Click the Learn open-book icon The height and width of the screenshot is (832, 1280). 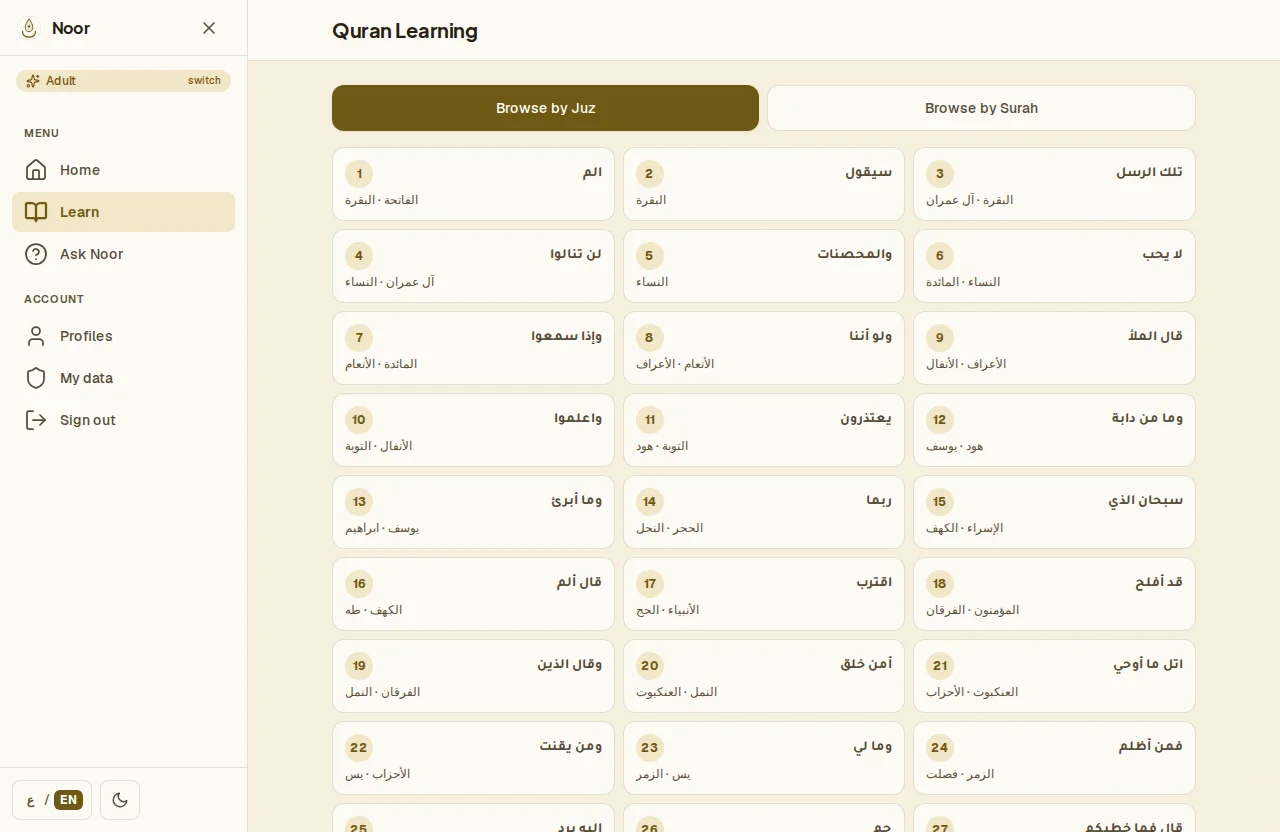(x=36, y=212)
